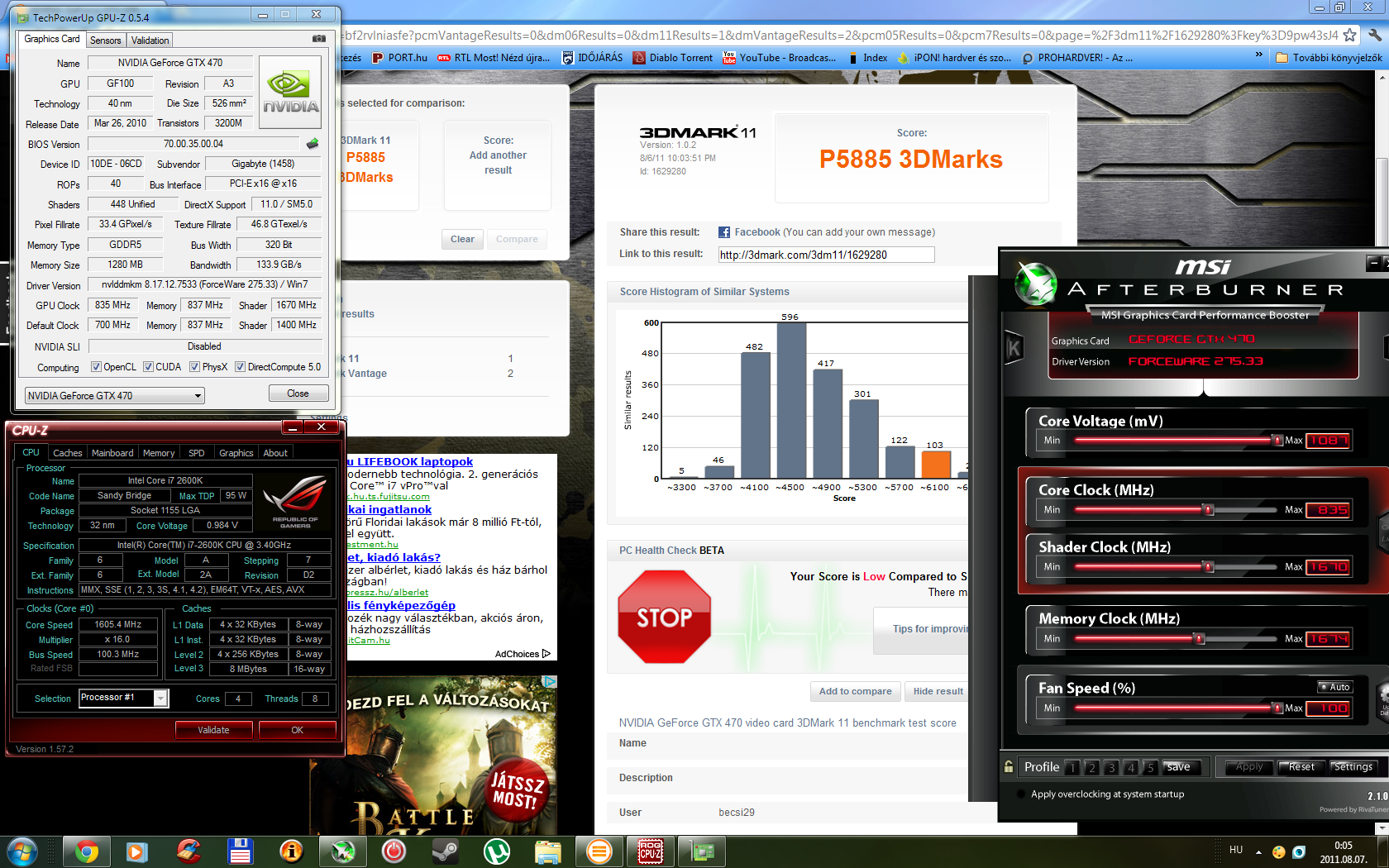Toggle Apply overclocking at system startup

click(1023, 794)
